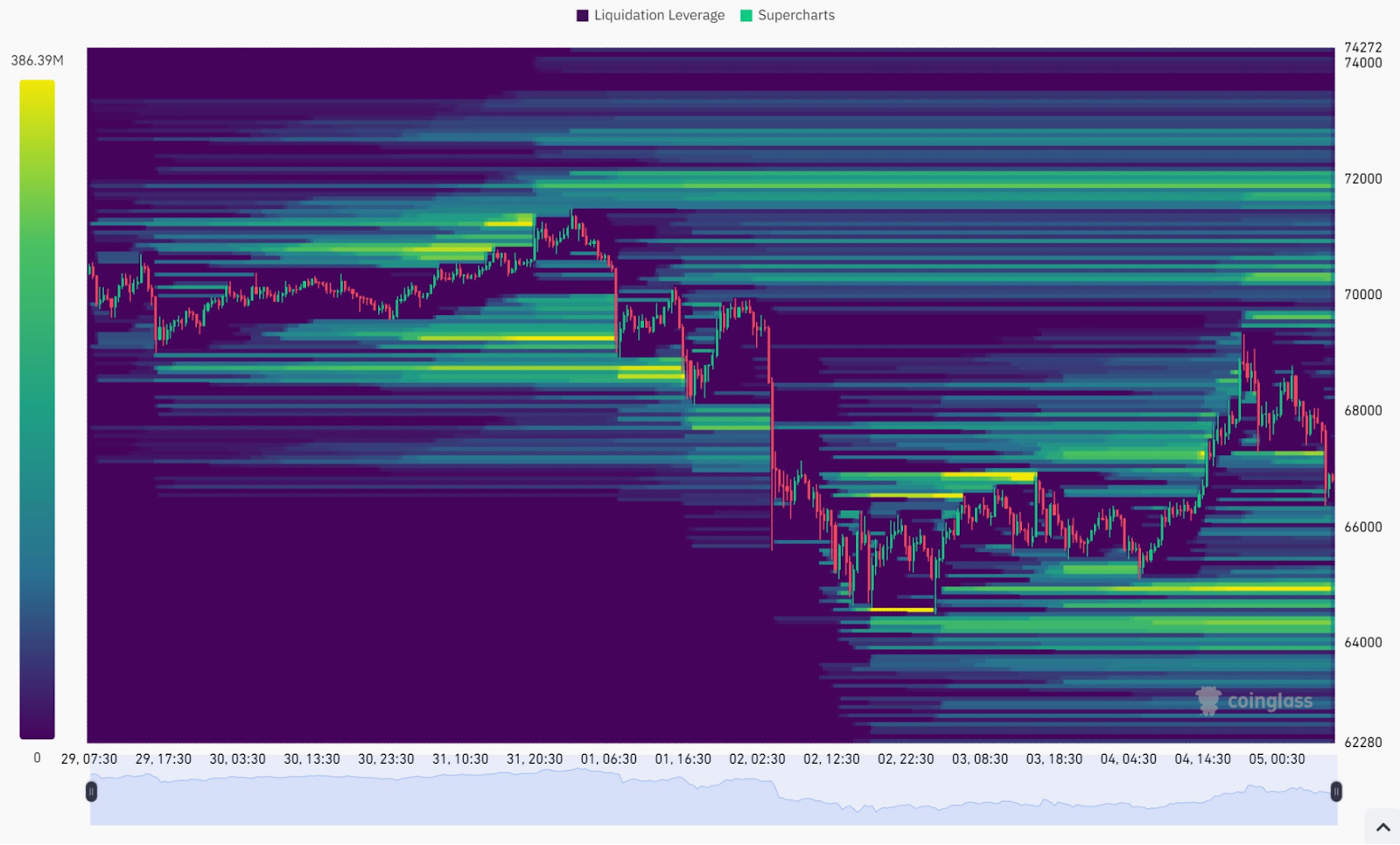Open the coinglass watermark text link
This screenshot has width=1400, height=845.
pos(1270,702)
